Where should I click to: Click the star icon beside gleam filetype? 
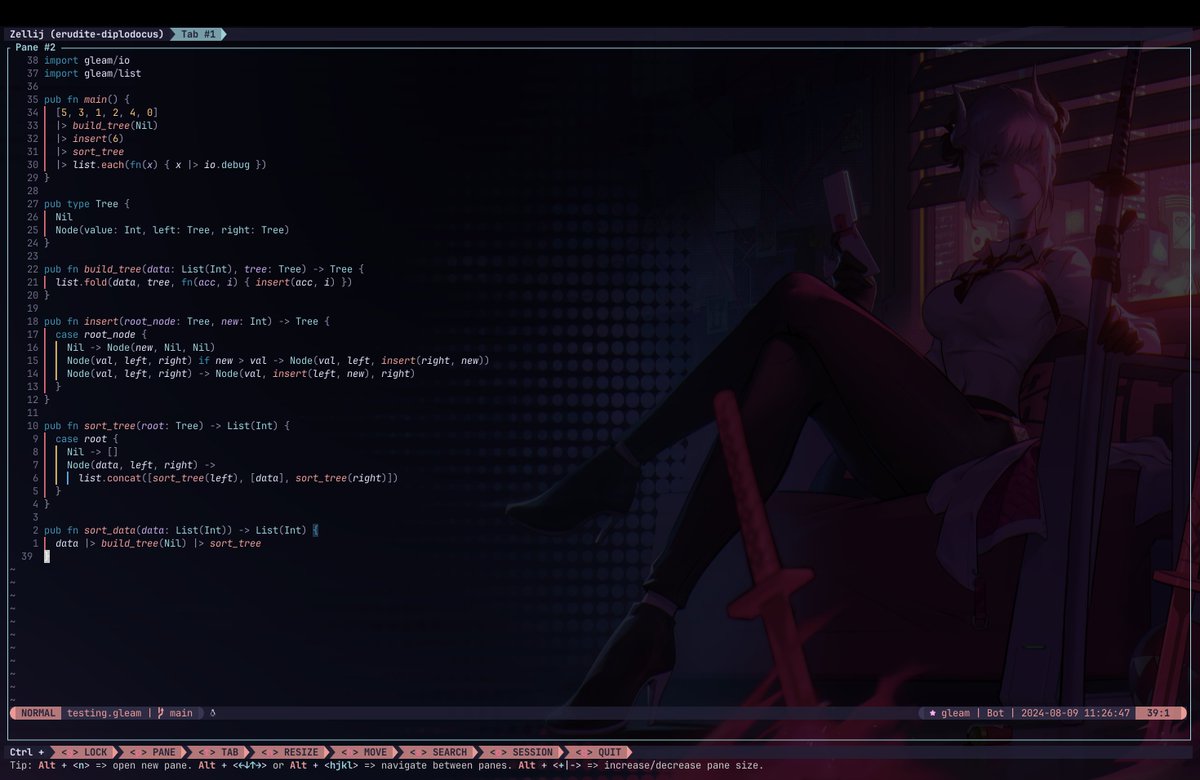coord(933,713)
